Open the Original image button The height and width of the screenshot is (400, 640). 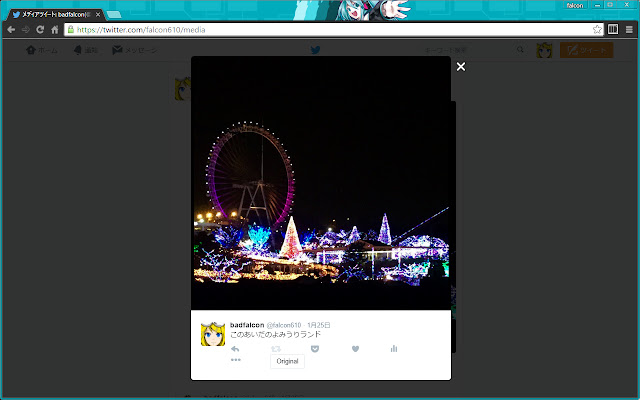coord(287,361)
